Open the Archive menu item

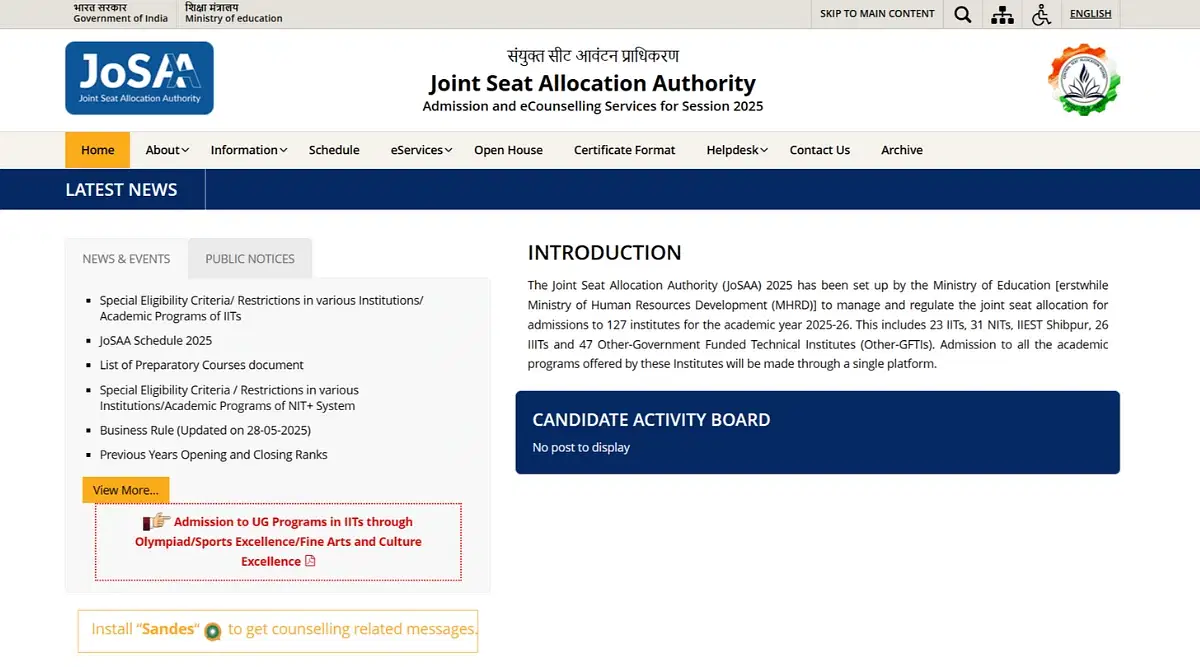click(902, 150)
